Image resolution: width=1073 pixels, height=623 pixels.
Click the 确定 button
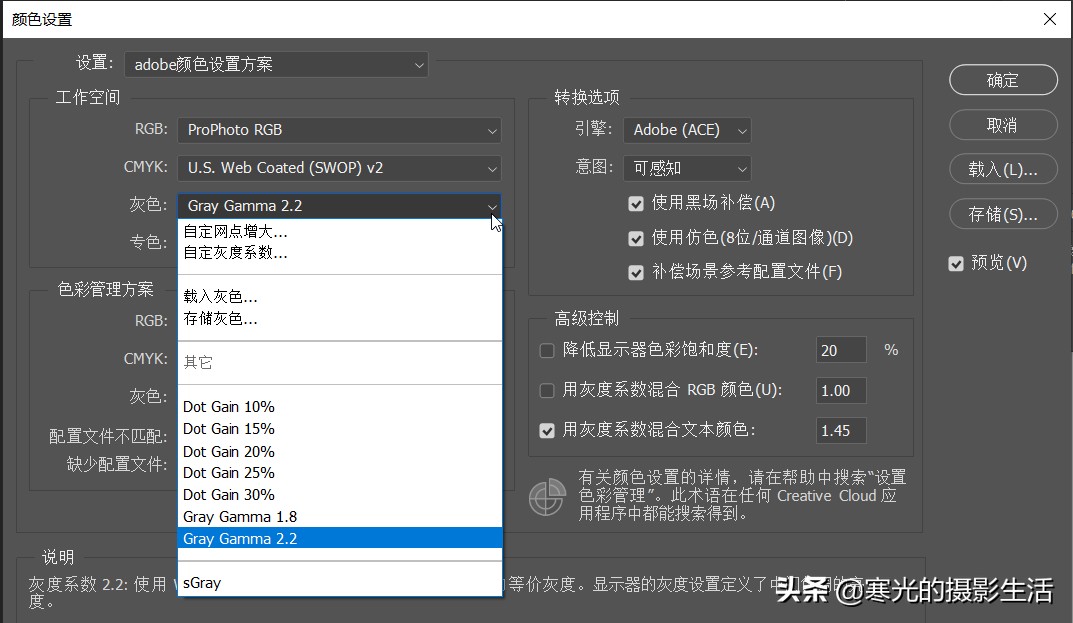[1003, 80]
